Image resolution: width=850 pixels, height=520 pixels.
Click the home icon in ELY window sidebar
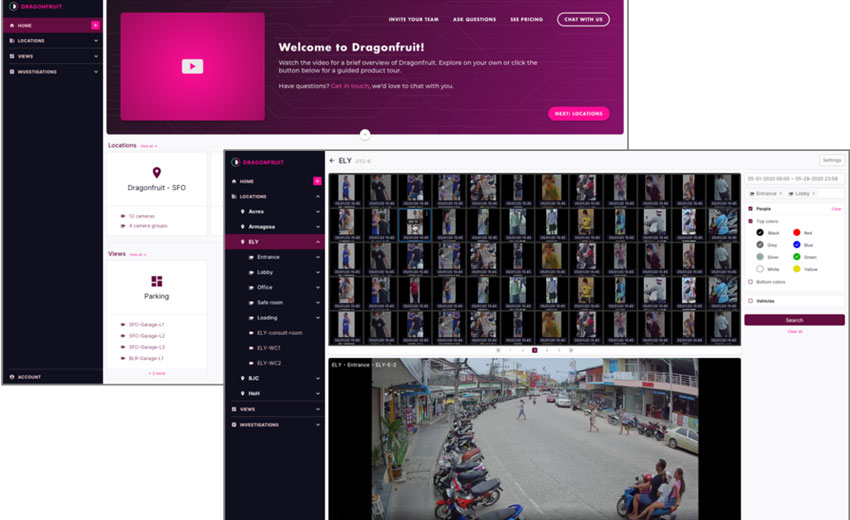[x=234, y=181]
